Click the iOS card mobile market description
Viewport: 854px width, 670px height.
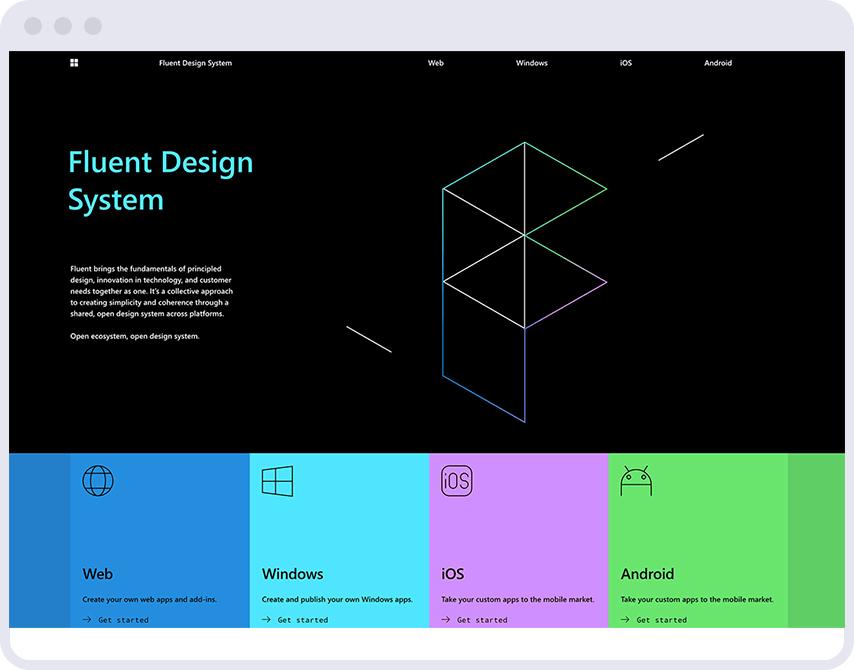pos(517,599)
